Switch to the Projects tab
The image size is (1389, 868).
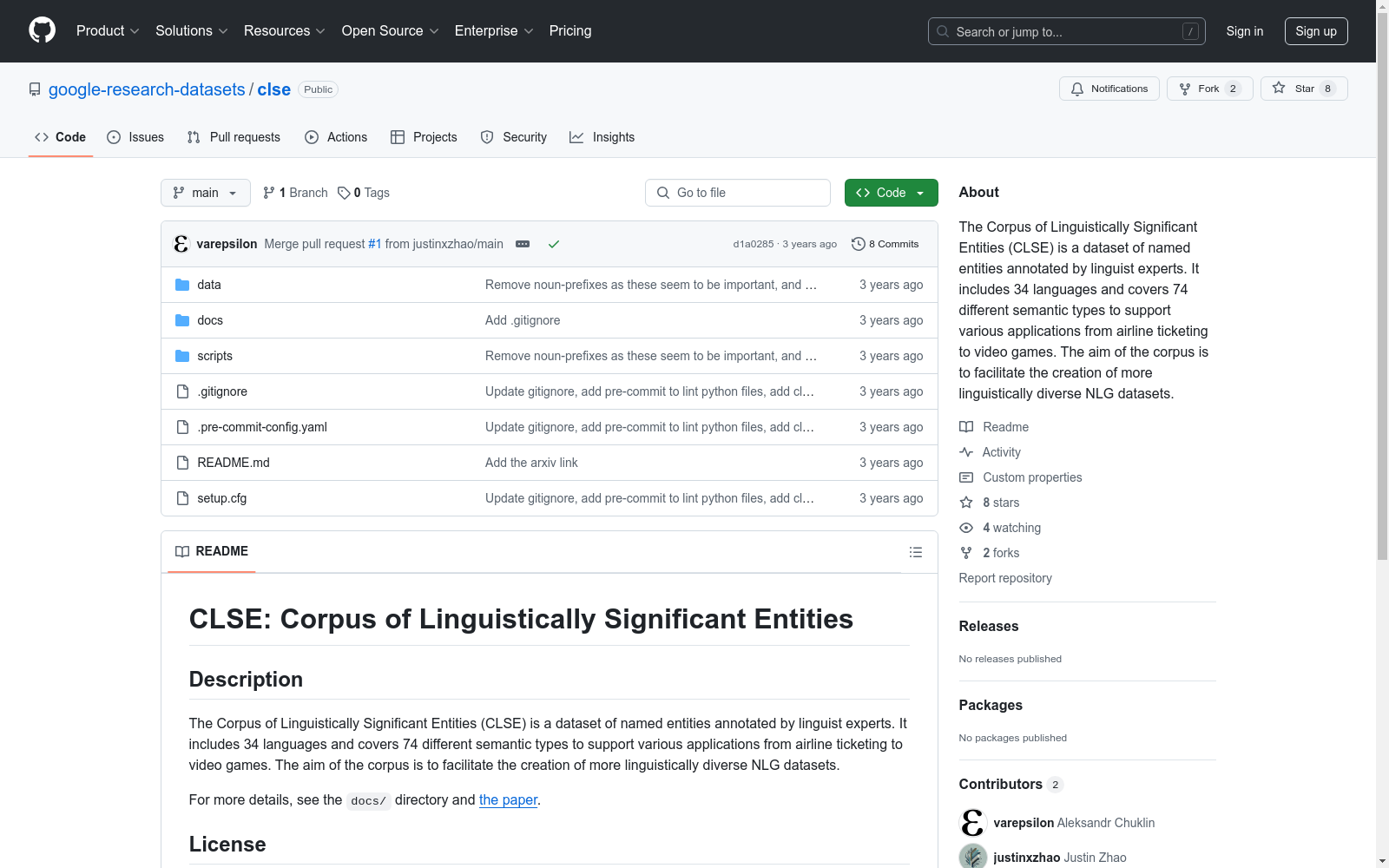pos(424,137)
